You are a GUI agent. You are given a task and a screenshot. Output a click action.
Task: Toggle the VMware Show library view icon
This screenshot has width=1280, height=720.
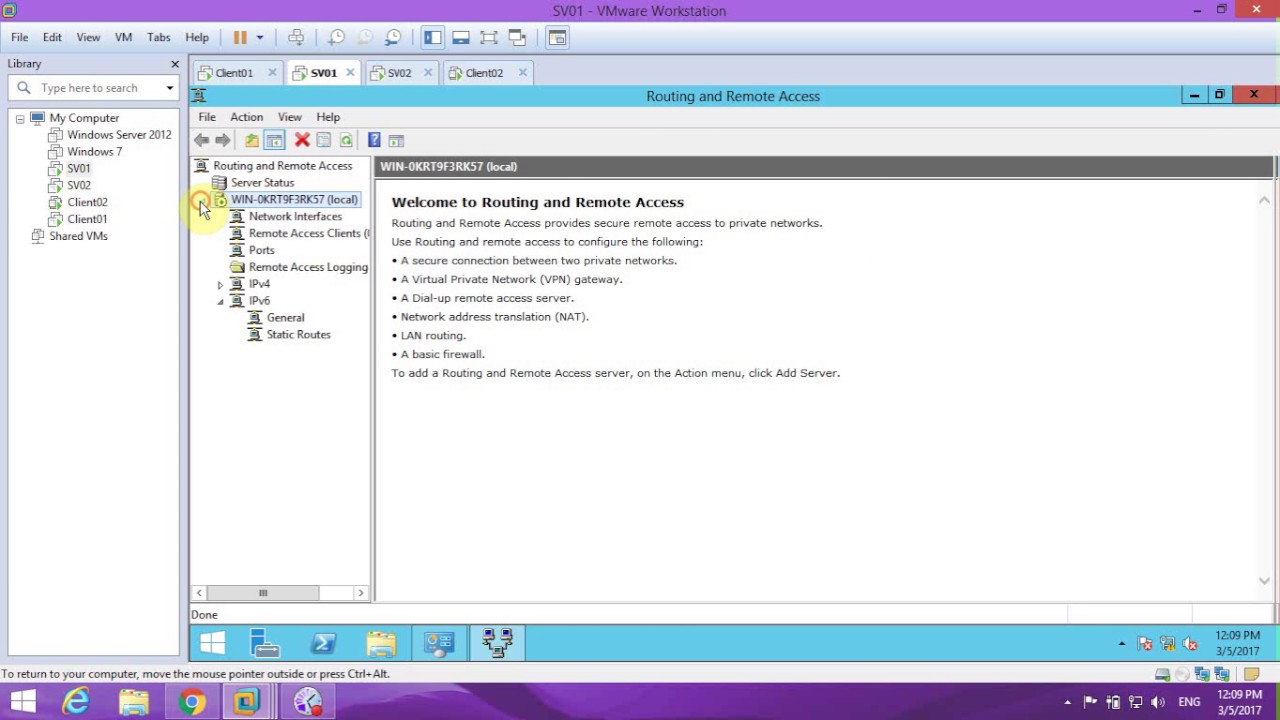(433, 37)
